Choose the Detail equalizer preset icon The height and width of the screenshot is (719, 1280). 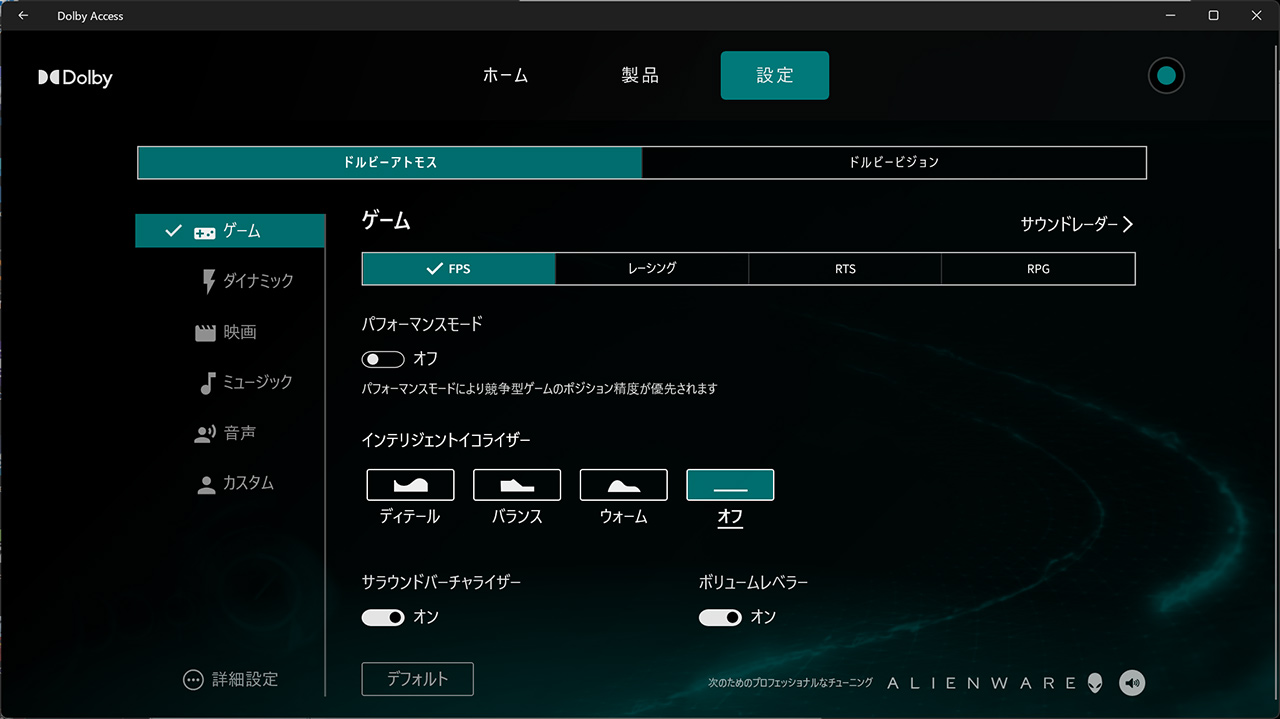click(x=411, y=485)
